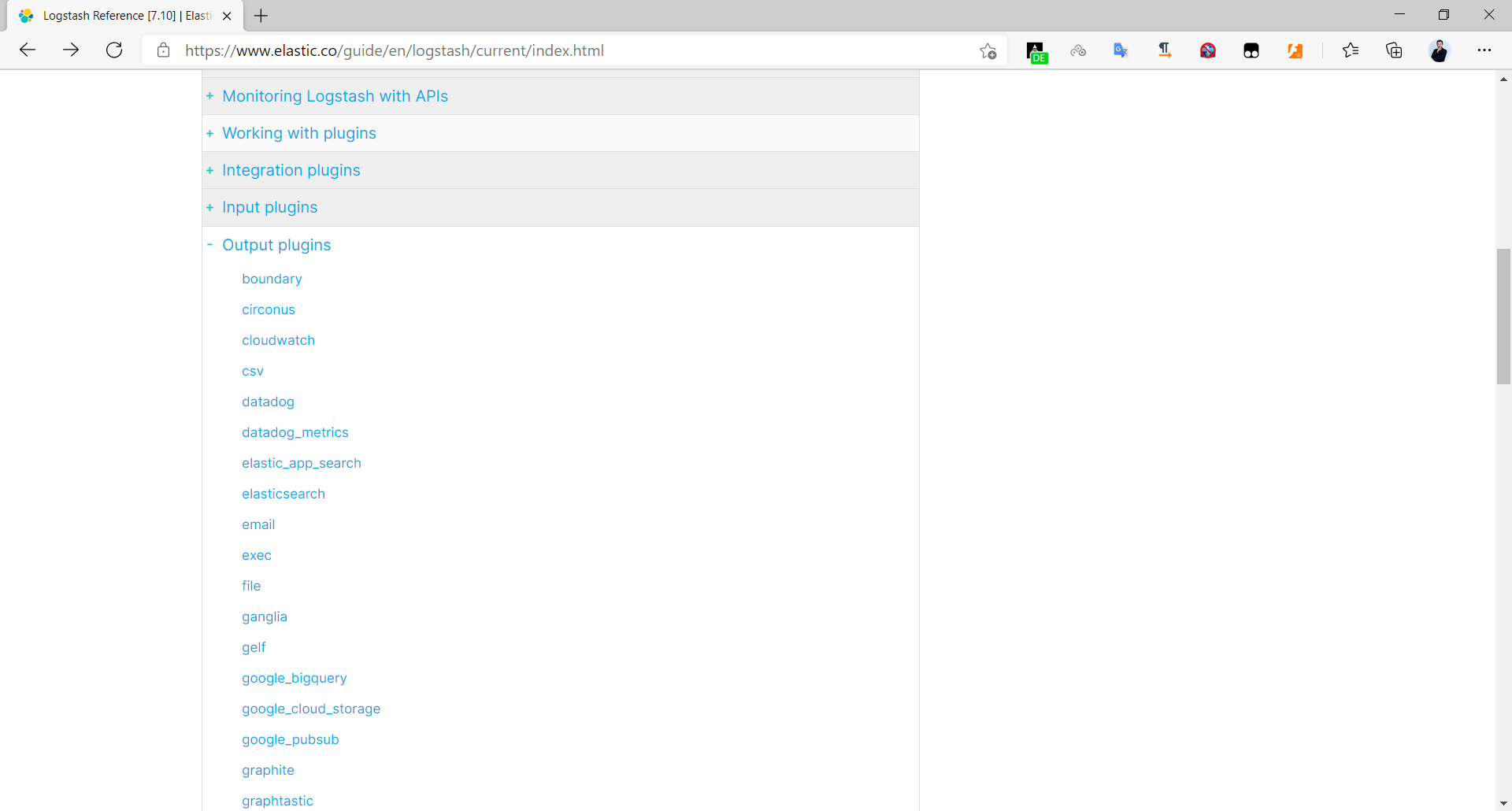The height and width of the screenshot is (811, 1512).
Task: Open the circonus output plugin
Action: pos(269,309)
